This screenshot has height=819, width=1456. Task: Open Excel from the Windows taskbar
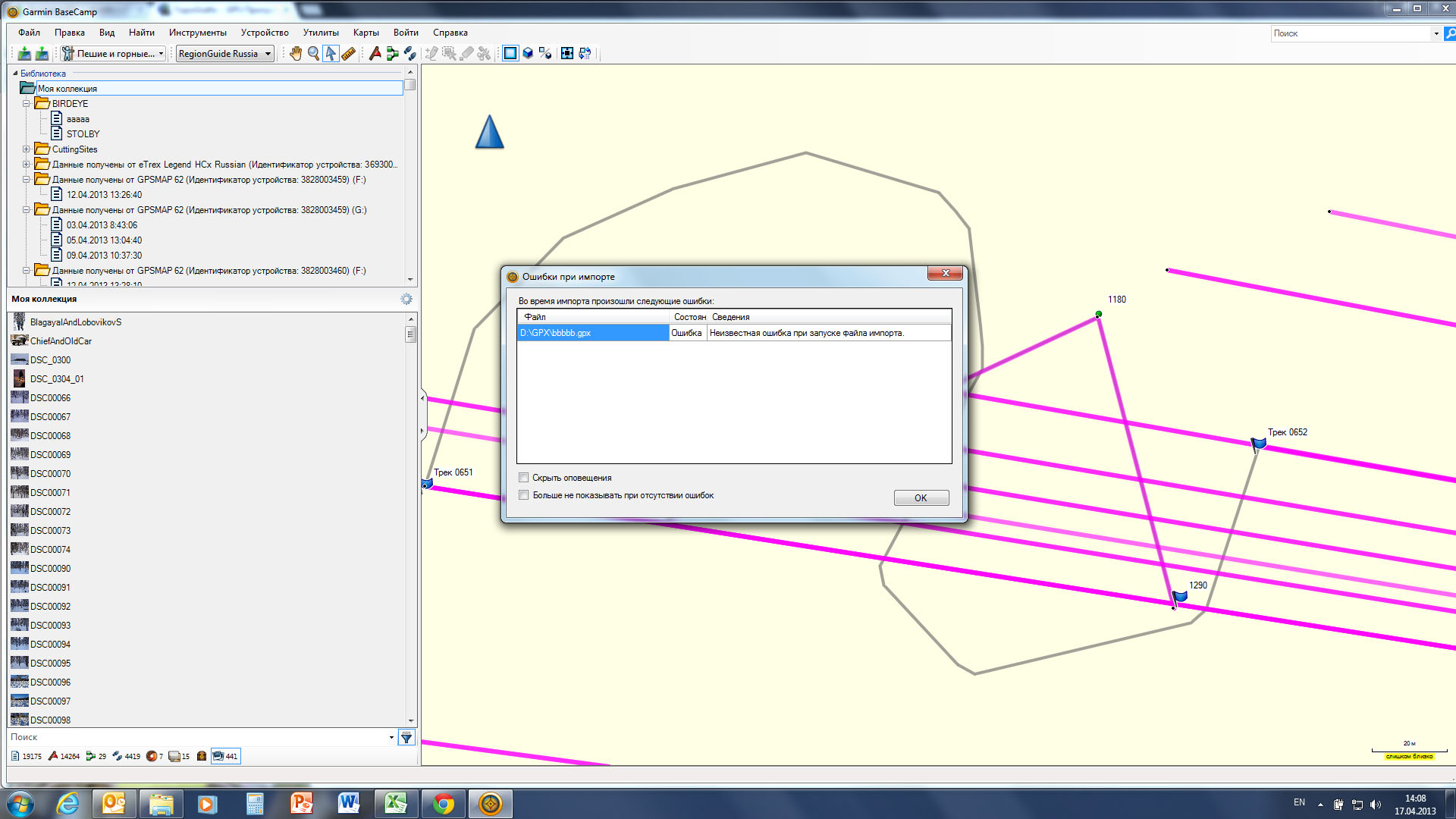[395, 803]
